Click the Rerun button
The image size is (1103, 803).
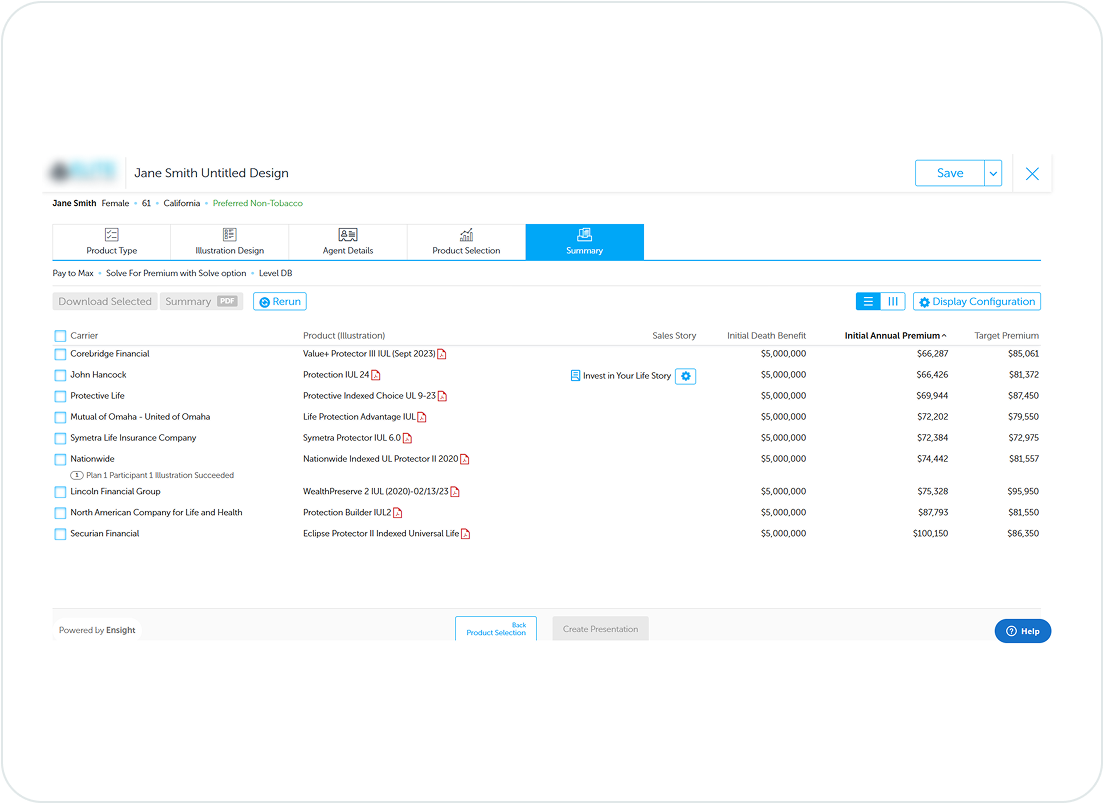coord(280,302)
